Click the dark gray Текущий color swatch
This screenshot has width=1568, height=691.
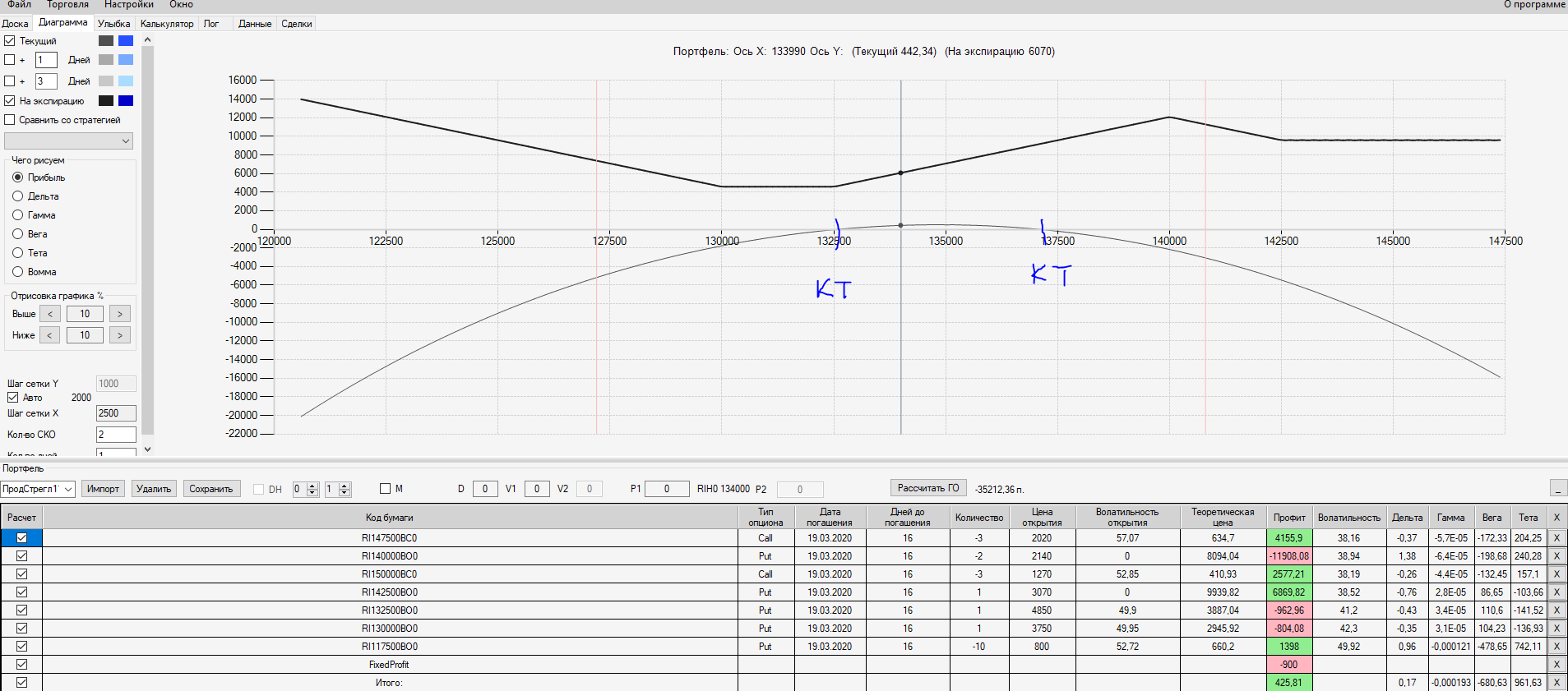[x=106, y=40]
